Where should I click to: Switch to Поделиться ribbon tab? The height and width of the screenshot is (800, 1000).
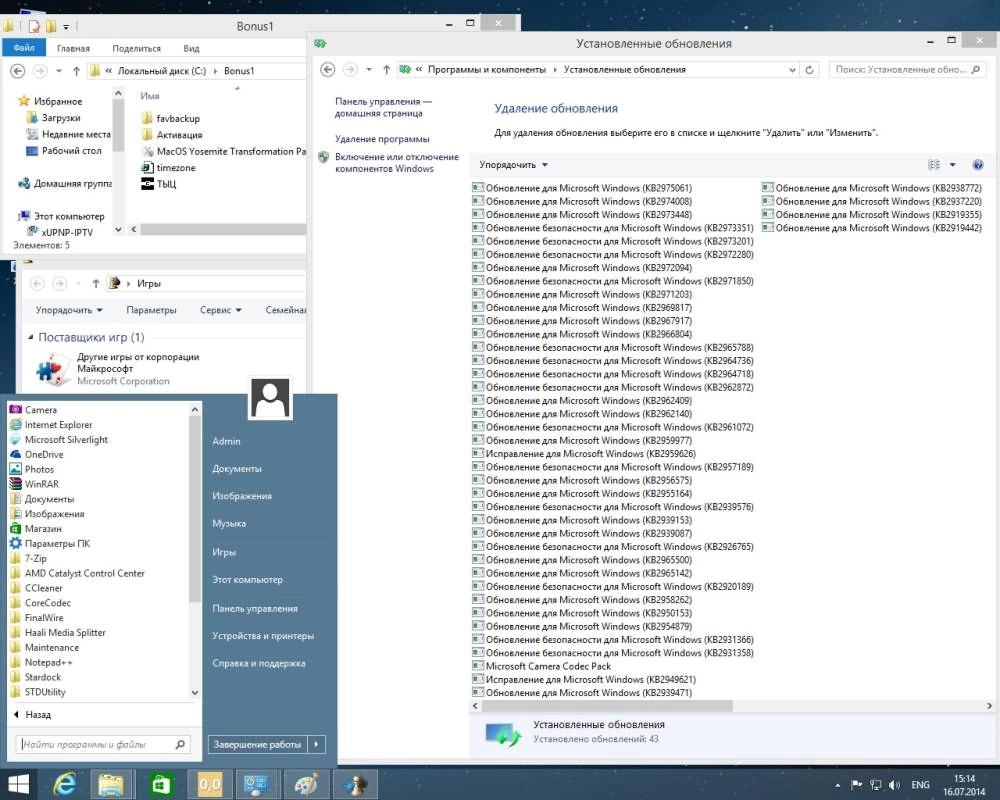(x=136, y=48)
